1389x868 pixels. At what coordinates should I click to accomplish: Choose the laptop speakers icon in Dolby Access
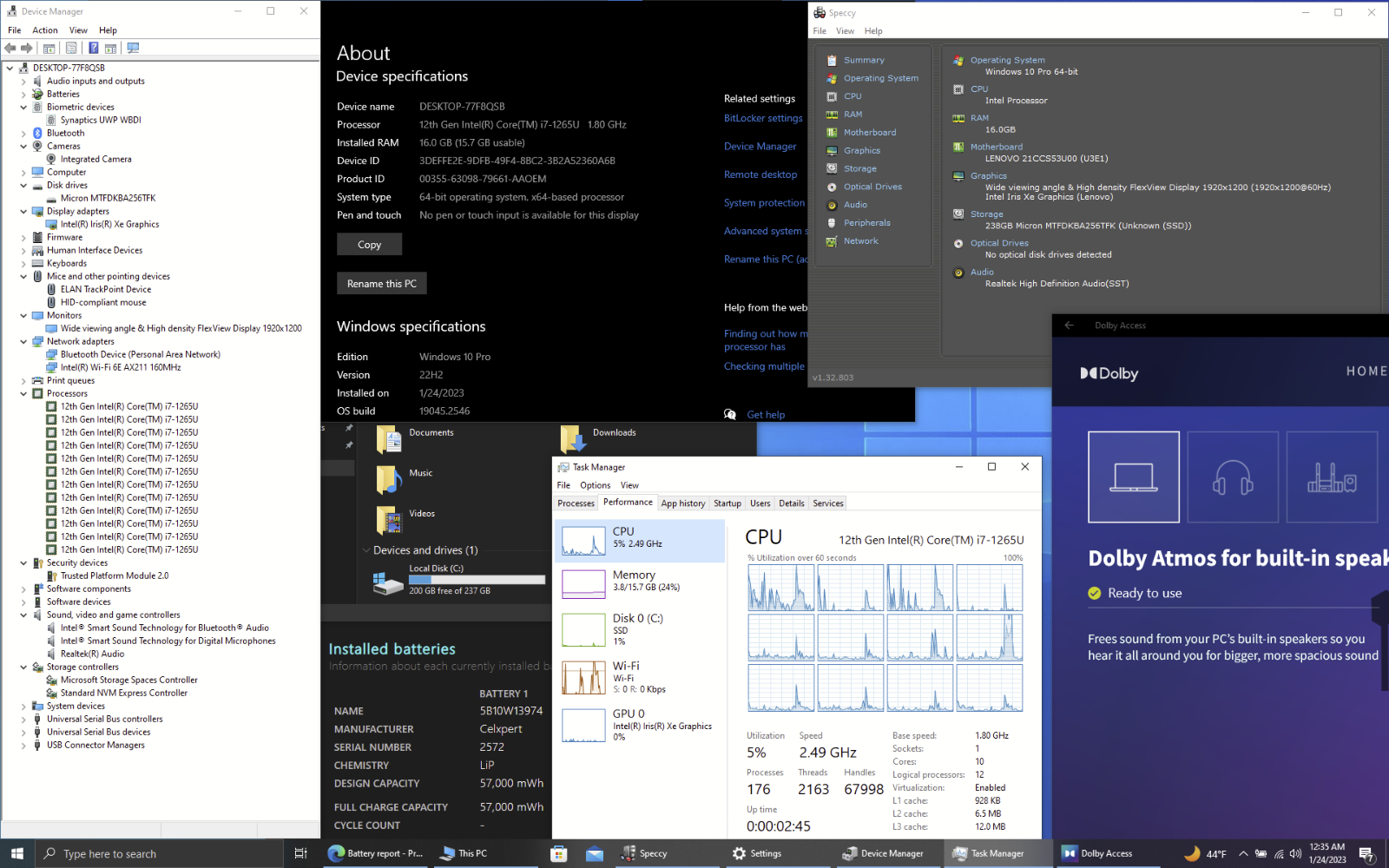pyautogui.click(x=1134, y=477)
